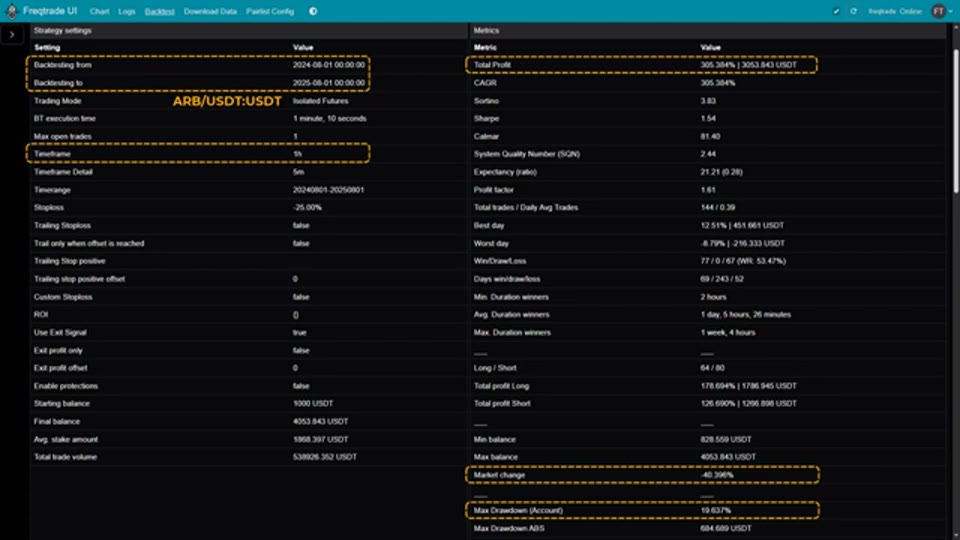Select Worst day value -8.79%
960x540 pixels.
743,244
